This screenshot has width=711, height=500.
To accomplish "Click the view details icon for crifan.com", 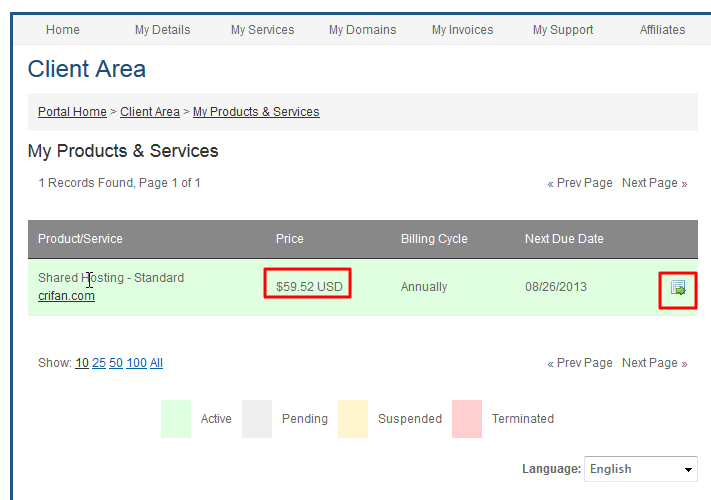I will coord(679,288).
